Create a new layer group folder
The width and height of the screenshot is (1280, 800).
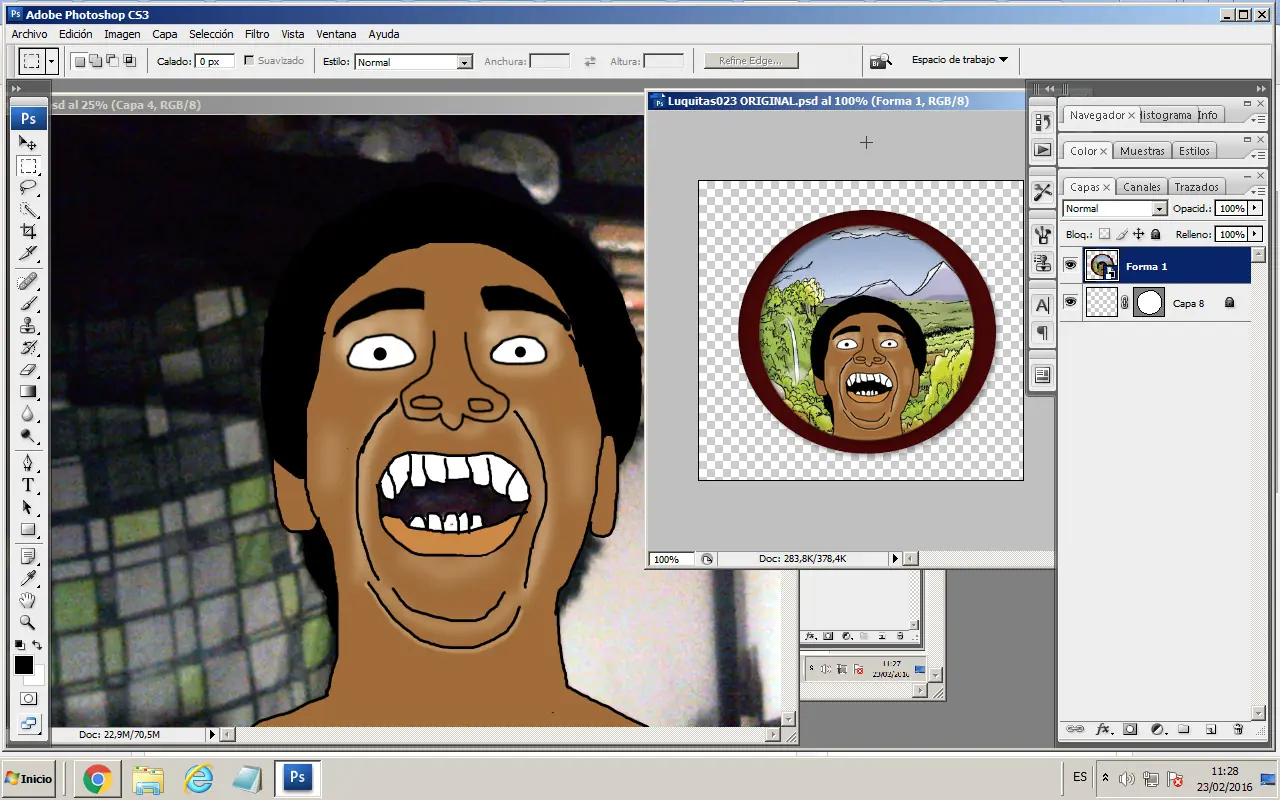point(1183,730)
